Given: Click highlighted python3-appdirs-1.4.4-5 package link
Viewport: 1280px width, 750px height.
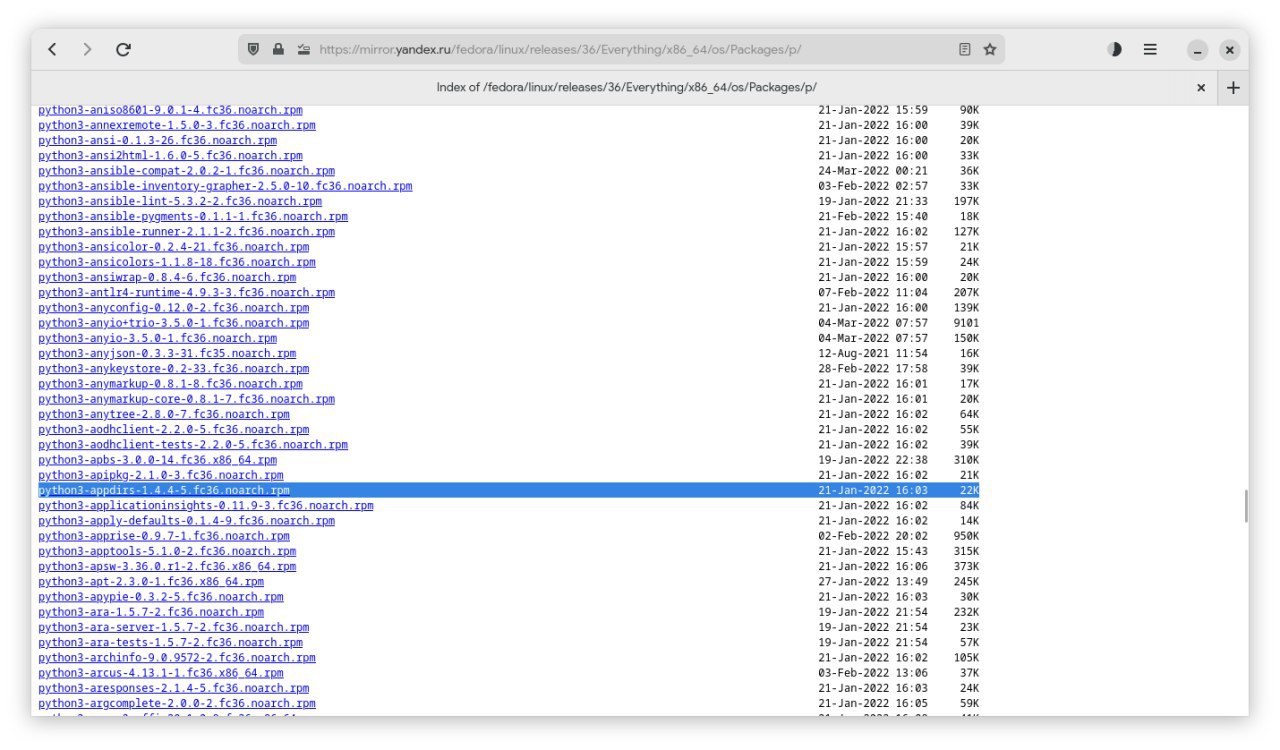Looking at the screenshot, I should [x=164, y=490].
